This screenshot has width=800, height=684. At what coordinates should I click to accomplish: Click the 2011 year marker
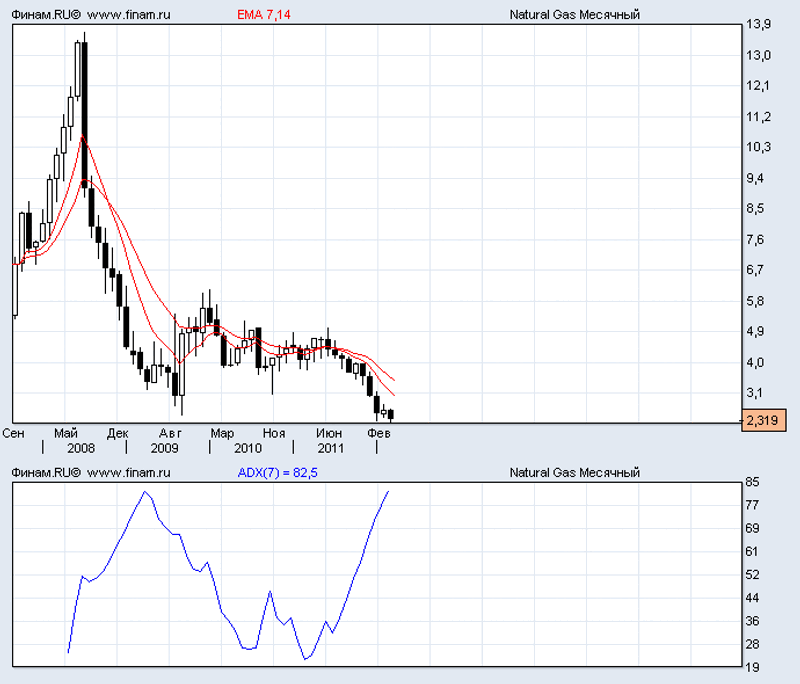[331, 448]
